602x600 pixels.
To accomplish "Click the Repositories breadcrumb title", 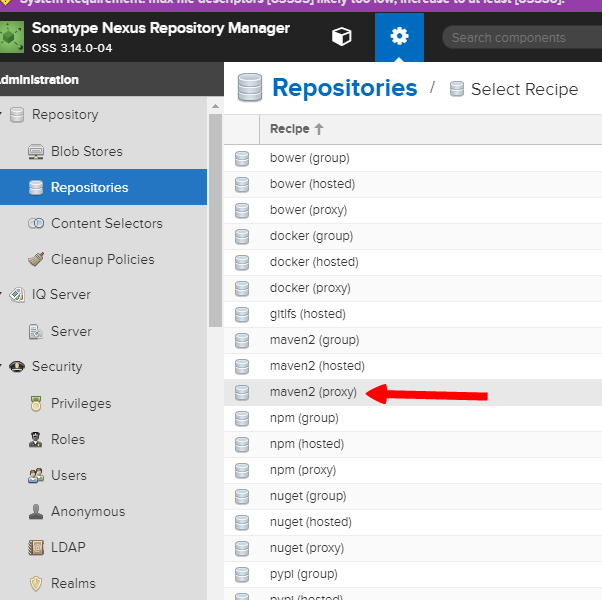I will pos(344,88).
